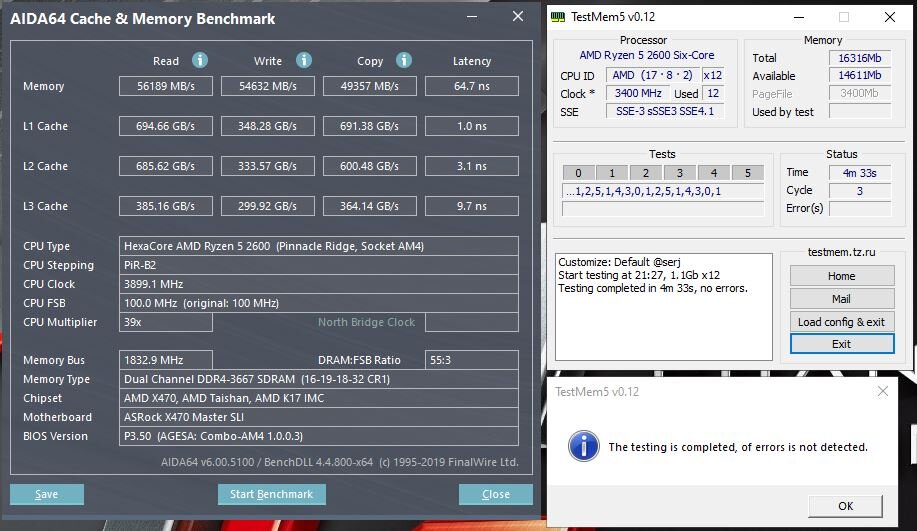Click the AIDA64 Close button

(496, 494)
